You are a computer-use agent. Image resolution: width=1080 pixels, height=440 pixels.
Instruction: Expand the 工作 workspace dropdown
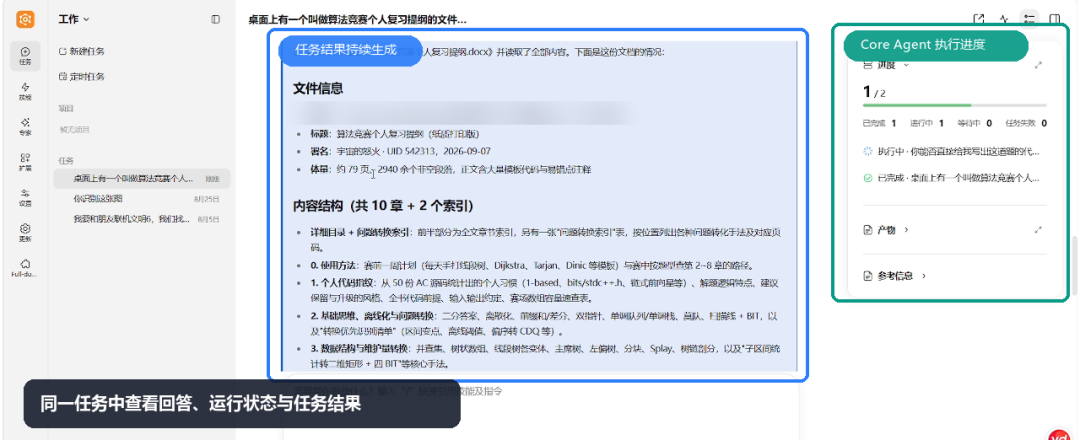point(74,19)
